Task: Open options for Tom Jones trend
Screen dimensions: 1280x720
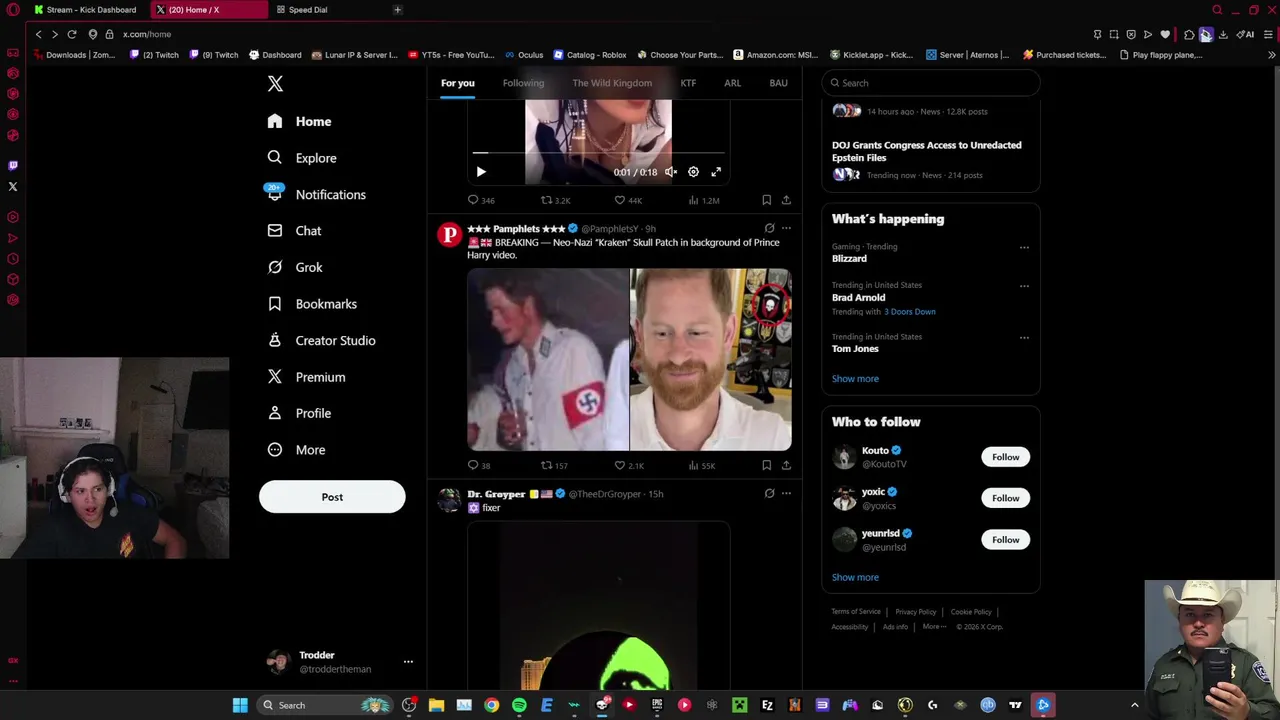Action: [x=1024, y=337]
